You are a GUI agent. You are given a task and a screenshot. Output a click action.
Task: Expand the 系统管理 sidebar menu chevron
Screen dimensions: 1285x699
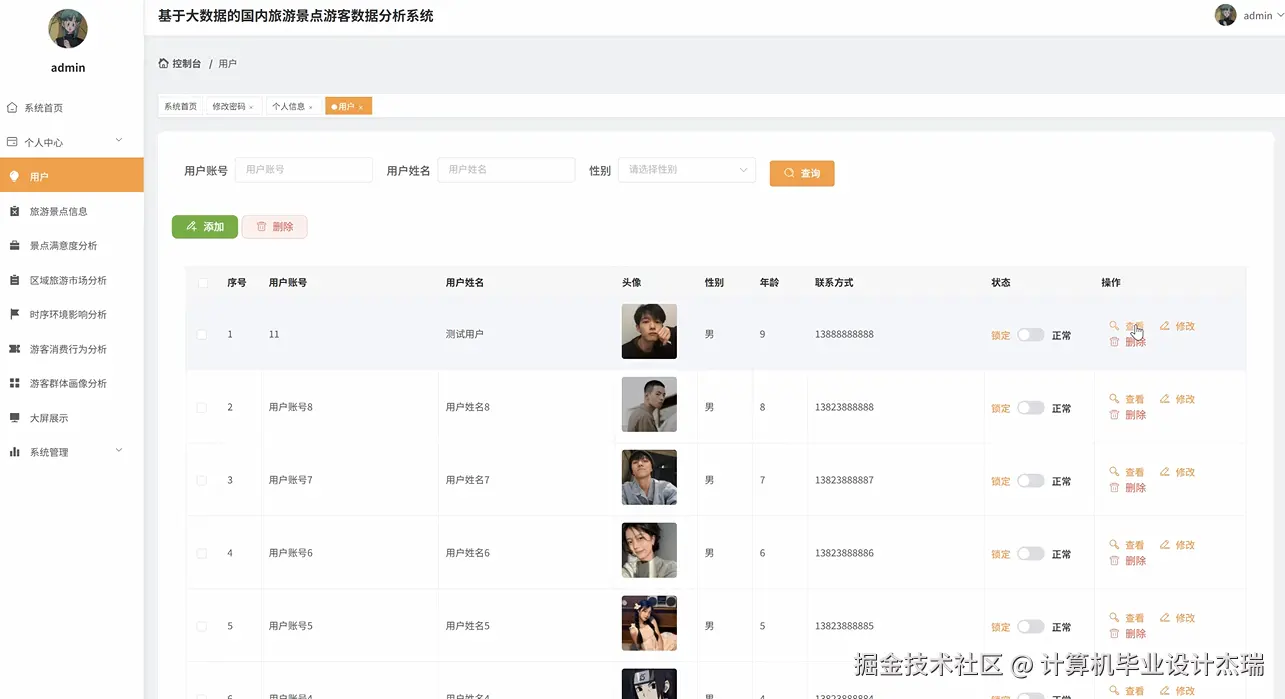[119, 451]
